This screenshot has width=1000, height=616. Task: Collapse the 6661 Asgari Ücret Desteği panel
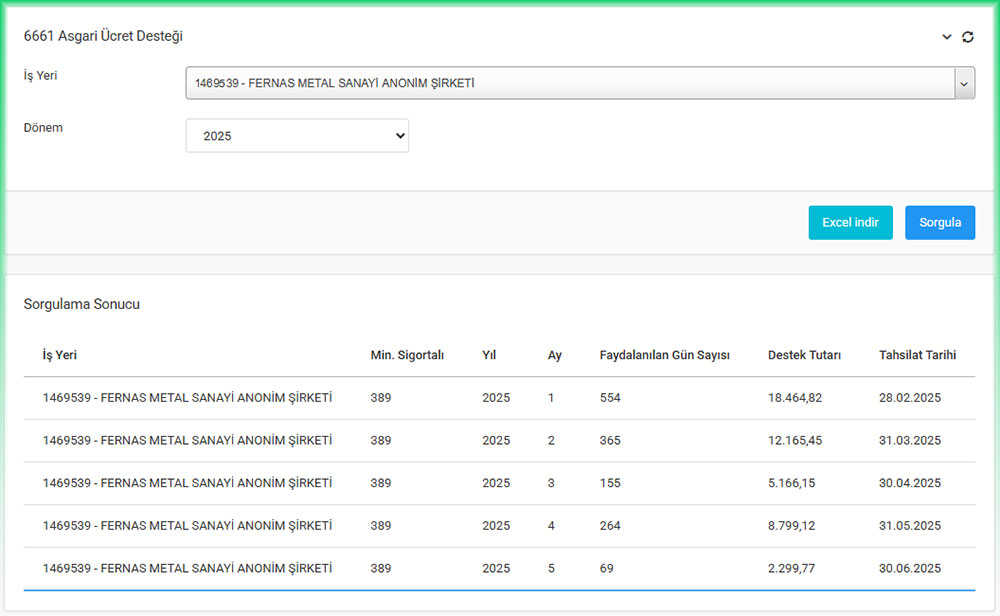click(x=947, y=37)
